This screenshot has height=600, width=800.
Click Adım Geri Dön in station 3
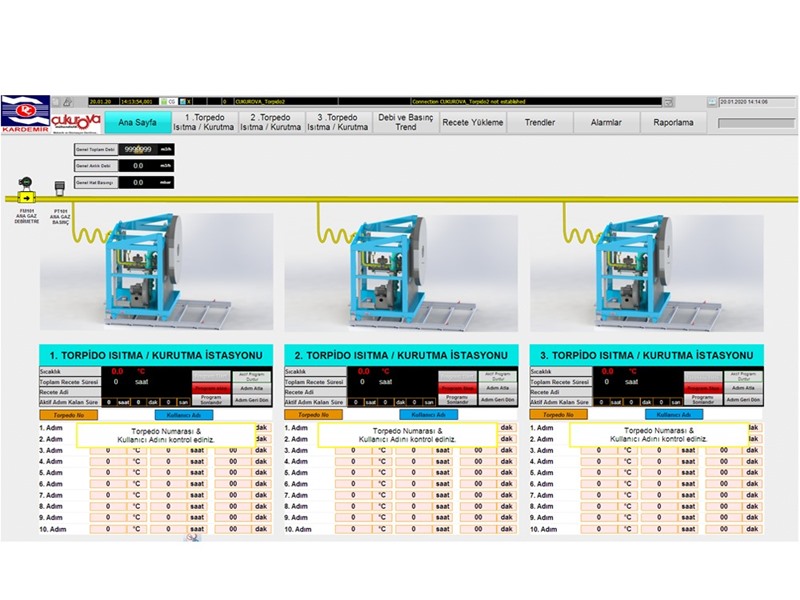(x=743, y=400)
